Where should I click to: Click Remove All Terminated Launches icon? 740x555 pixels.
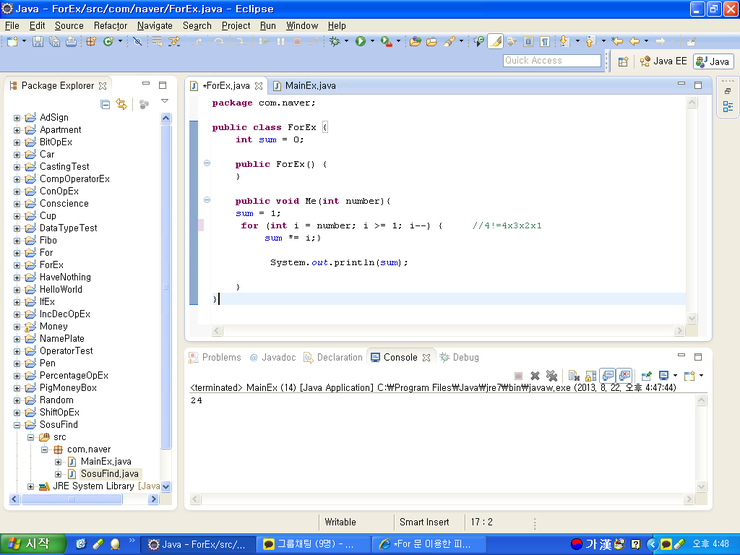click(x=551, y=376)
